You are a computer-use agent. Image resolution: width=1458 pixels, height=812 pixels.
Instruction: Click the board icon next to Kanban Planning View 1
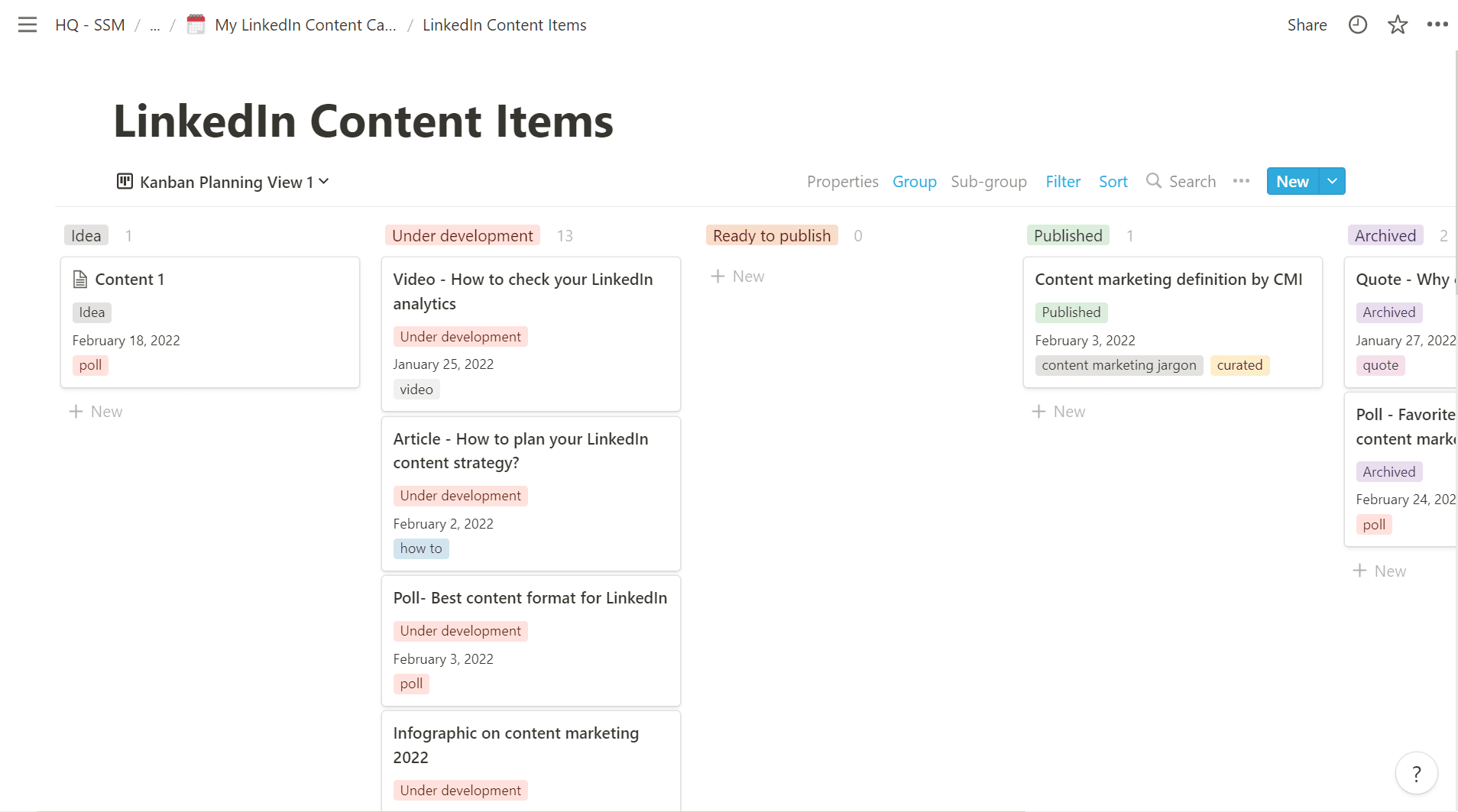[x=125, y=182]
